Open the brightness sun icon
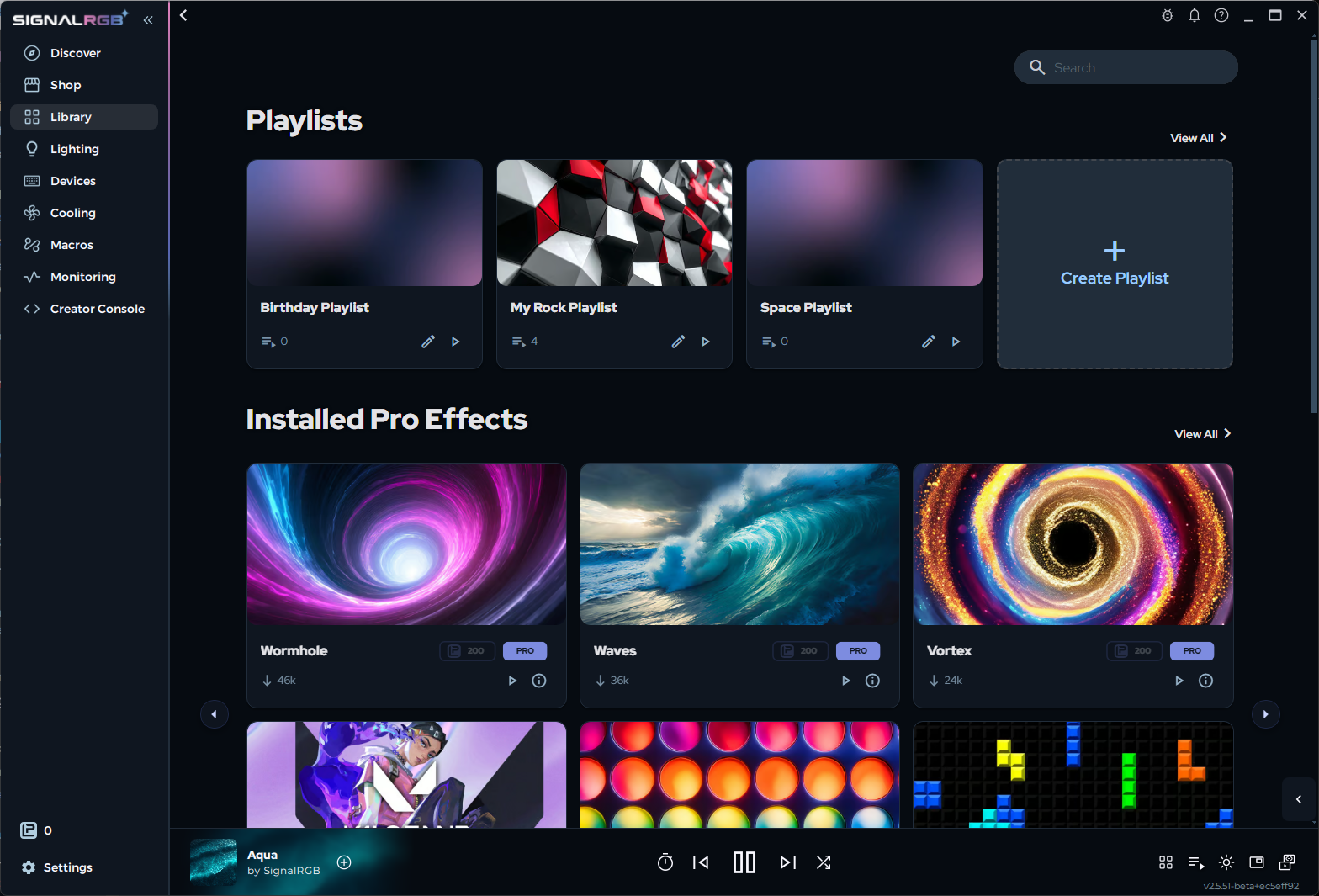The image size is (1319, 896). click(1226, 862)
